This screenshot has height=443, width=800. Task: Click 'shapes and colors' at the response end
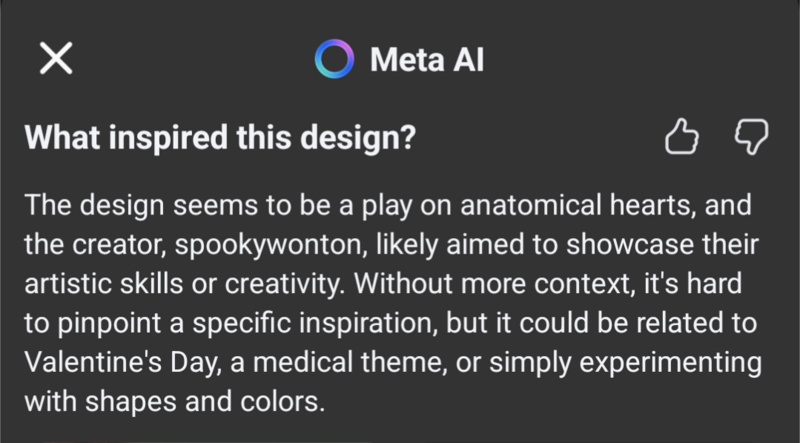pyautogui.click(x=202, y=402)
